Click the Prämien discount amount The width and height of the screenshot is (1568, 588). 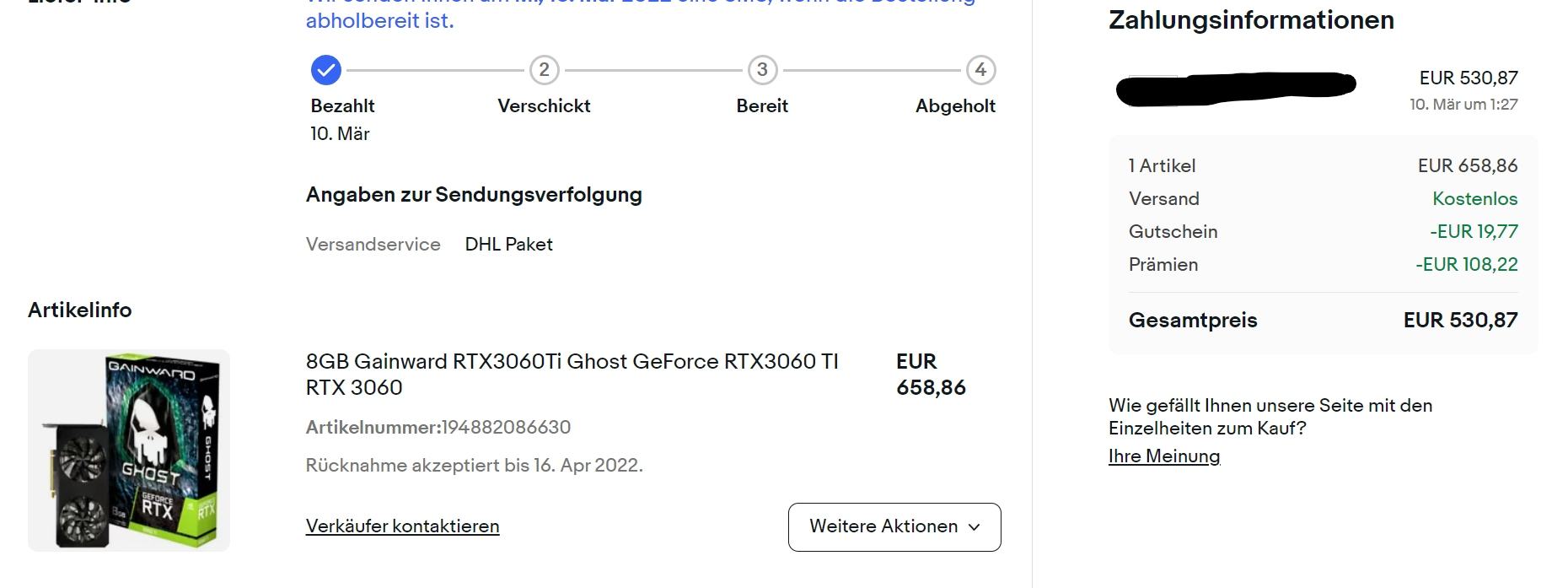coord(1466,265)
